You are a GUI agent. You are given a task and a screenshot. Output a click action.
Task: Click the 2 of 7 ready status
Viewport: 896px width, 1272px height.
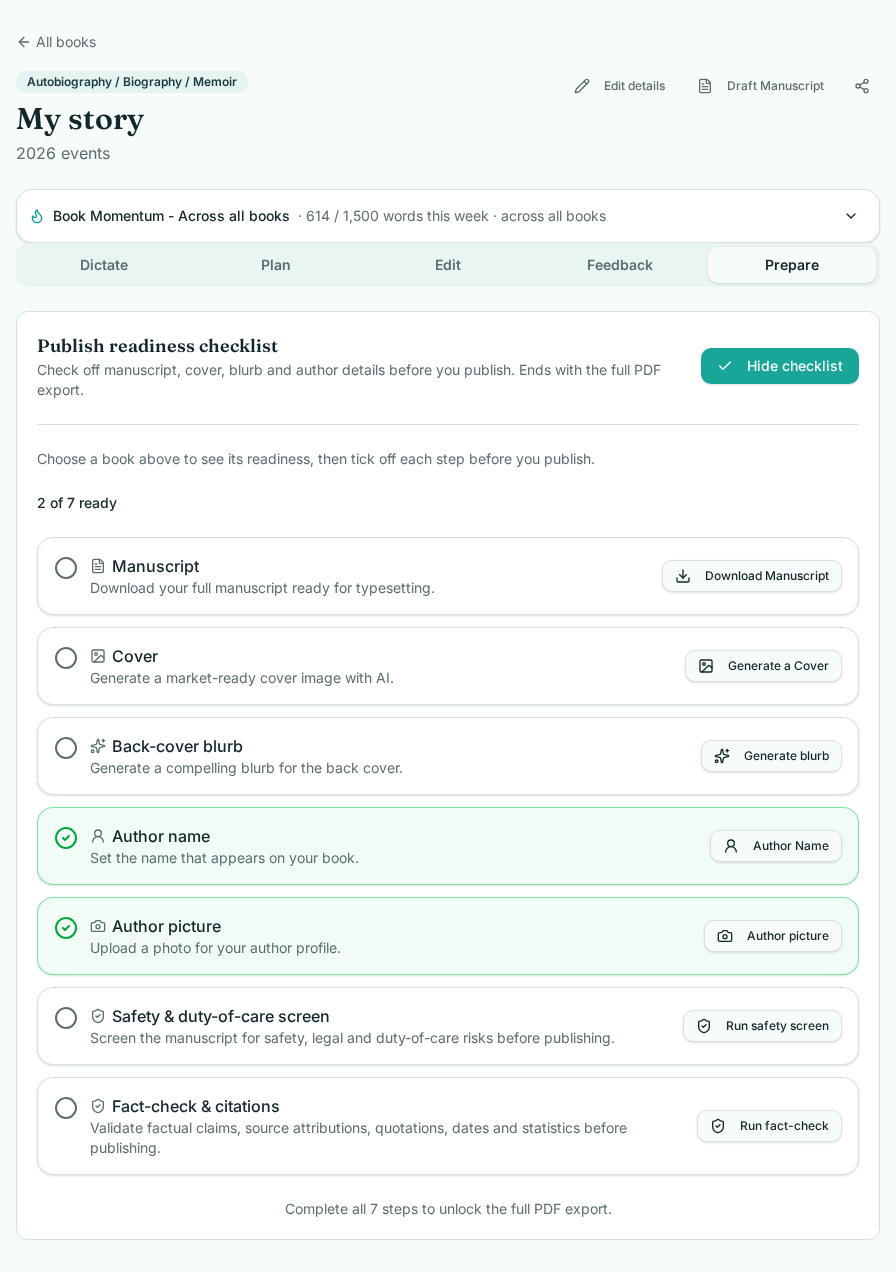point(77,503)
